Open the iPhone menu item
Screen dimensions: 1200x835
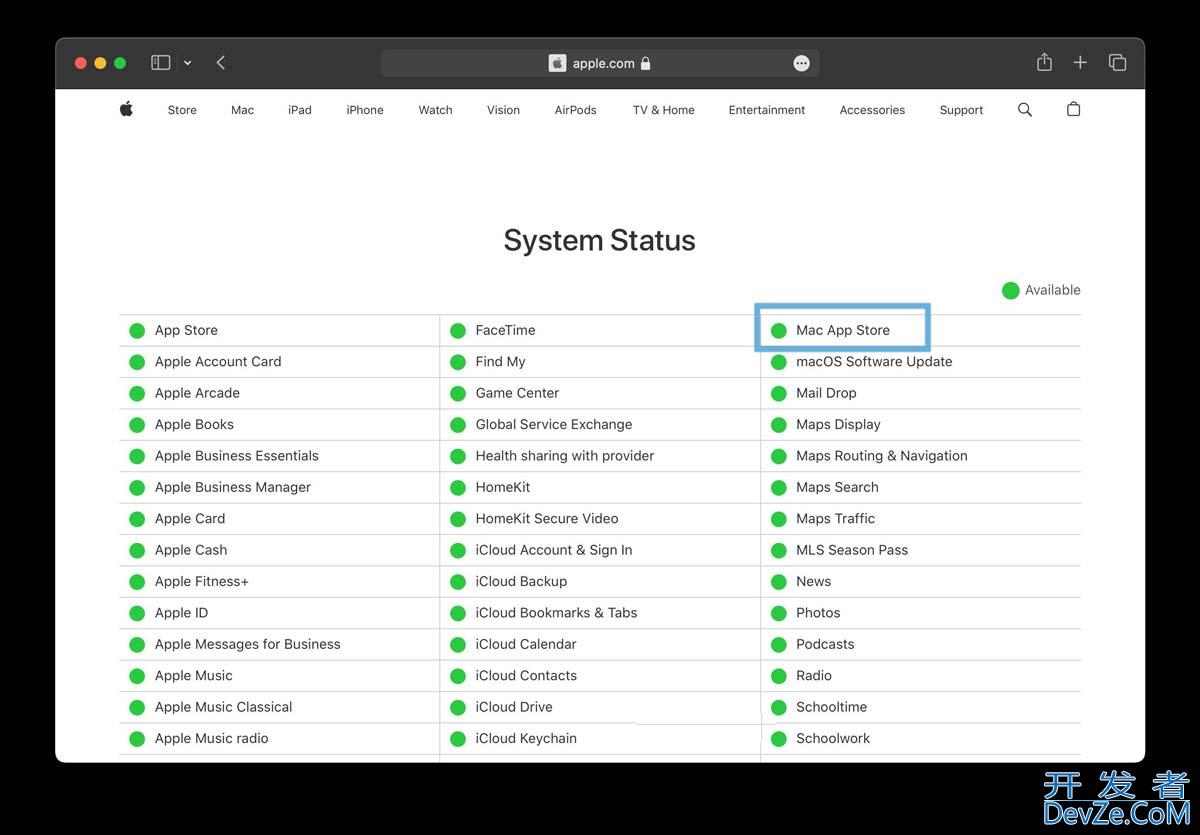pos(365,110)
